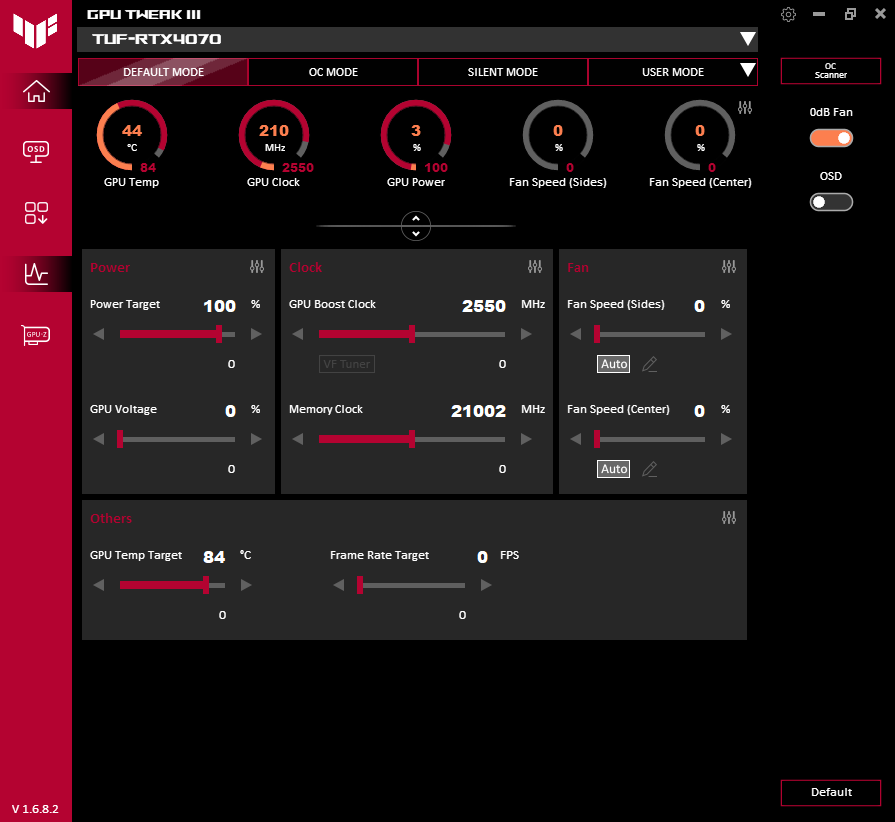The width and height of the screenshot is (895, 822).
Task: Edit Fan Speed (Sides) curve pencil icon
Action: [x=650, y=364]
